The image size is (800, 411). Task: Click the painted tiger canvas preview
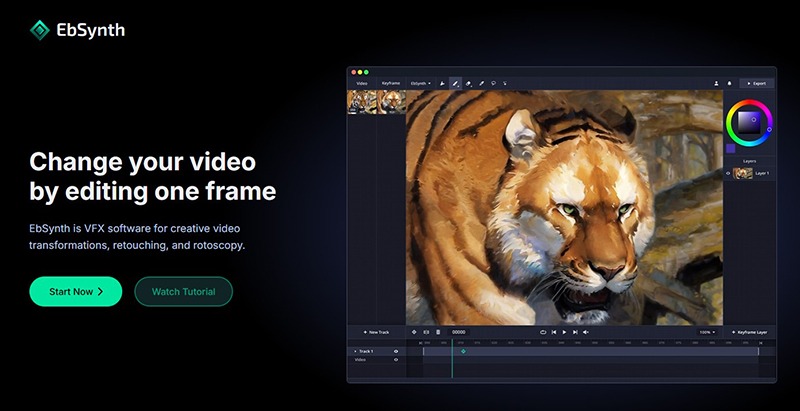564,208
